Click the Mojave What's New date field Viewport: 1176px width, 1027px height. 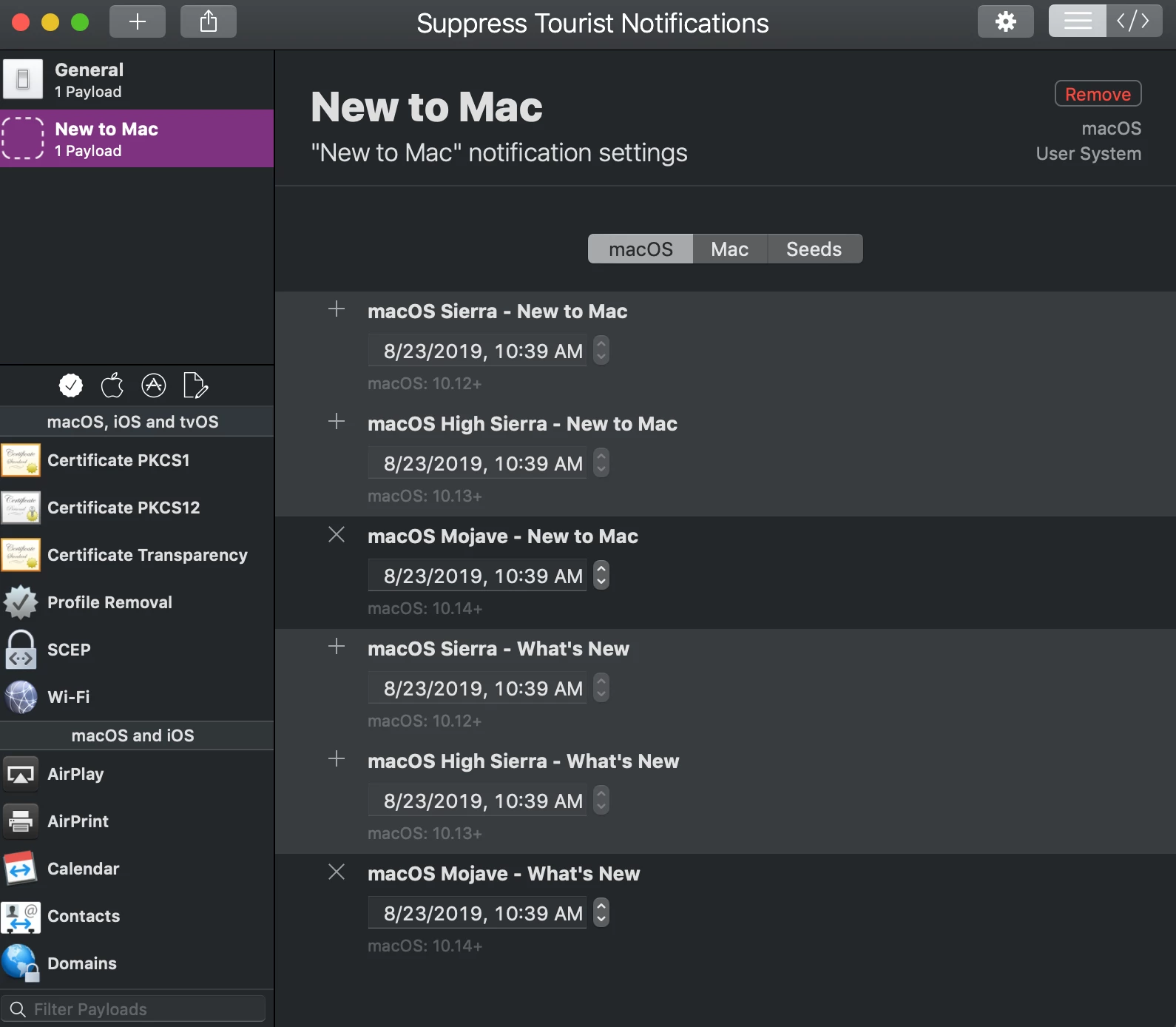click(x=478, y=913)
